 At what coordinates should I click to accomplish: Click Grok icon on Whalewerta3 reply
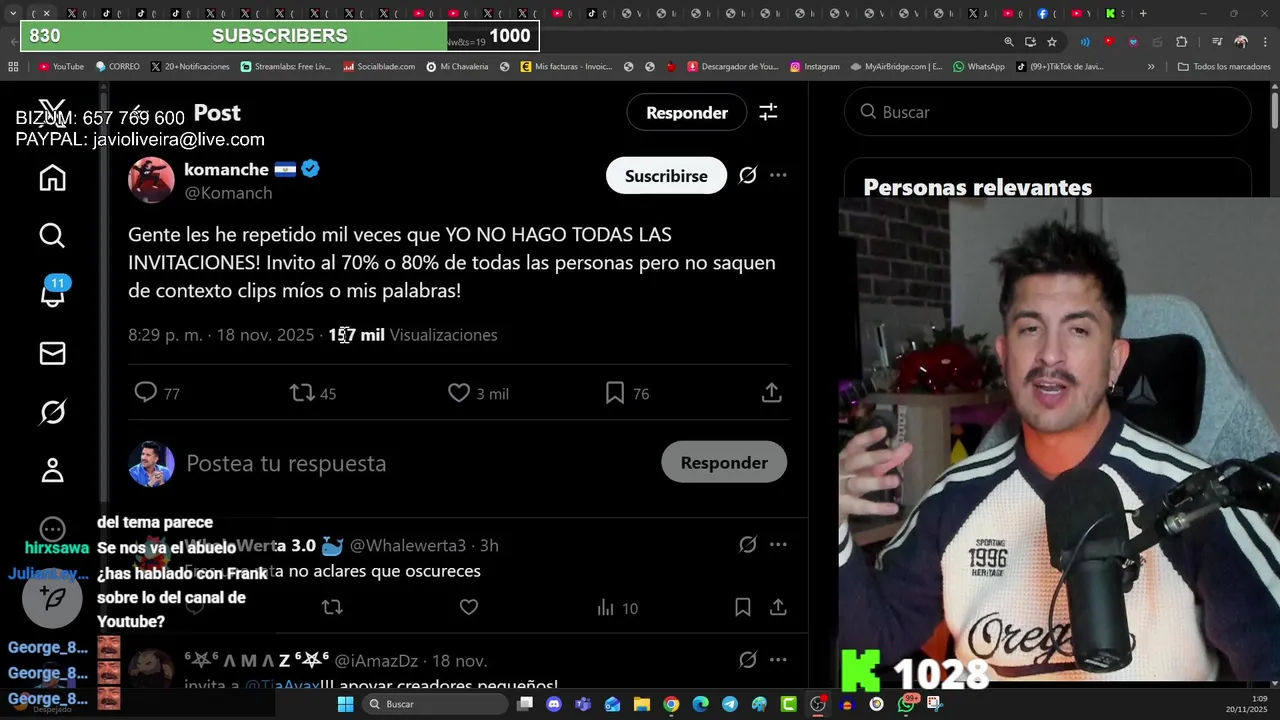pos(747,545)
